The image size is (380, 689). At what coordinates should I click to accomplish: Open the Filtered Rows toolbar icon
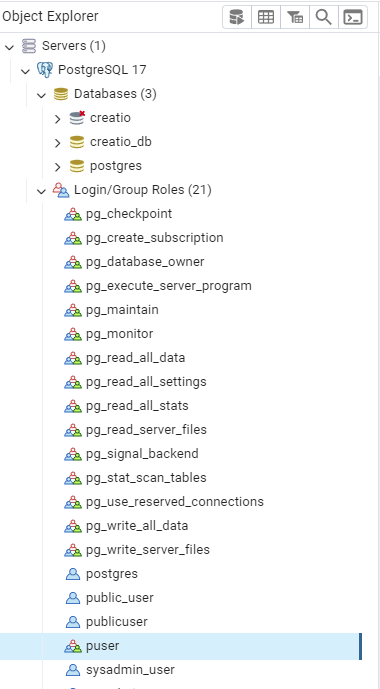(x=295, y=18)
